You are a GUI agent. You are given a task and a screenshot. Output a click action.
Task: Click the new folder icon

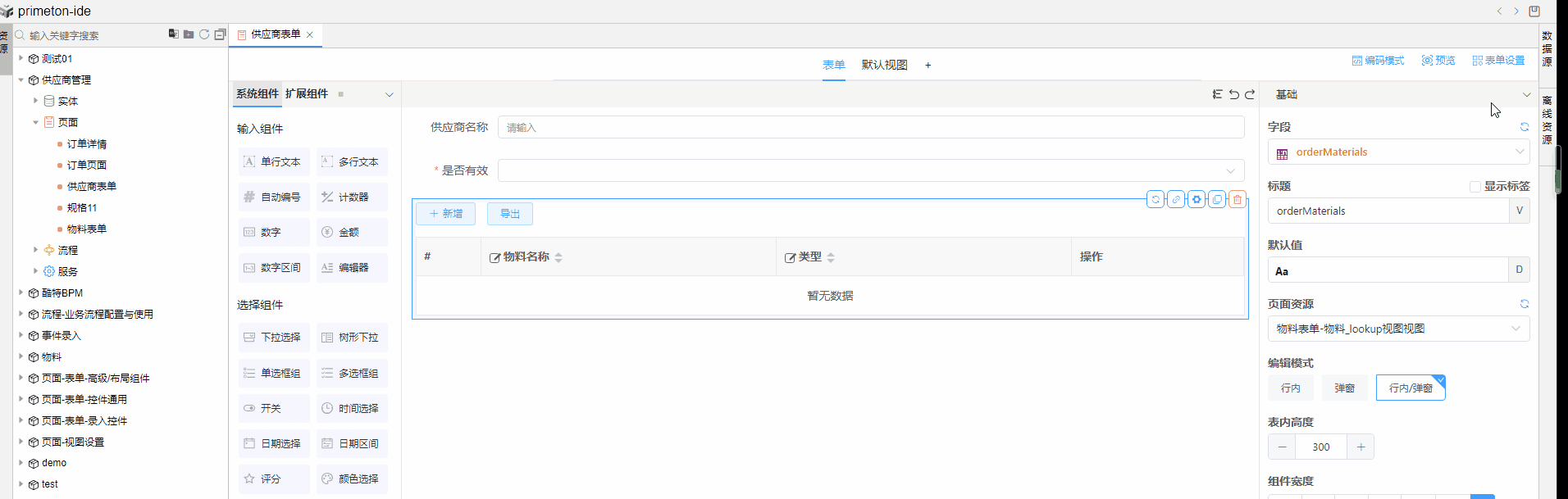189,34
